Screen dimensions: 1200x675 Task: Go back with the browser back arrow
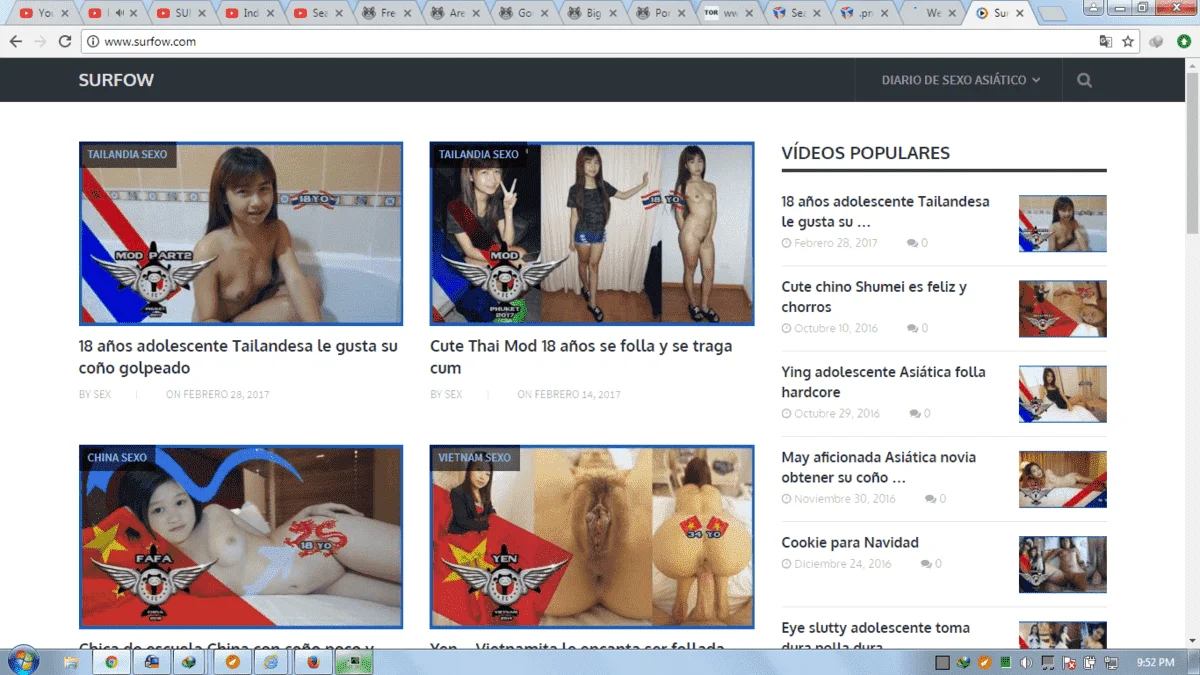tap(15, 42)
